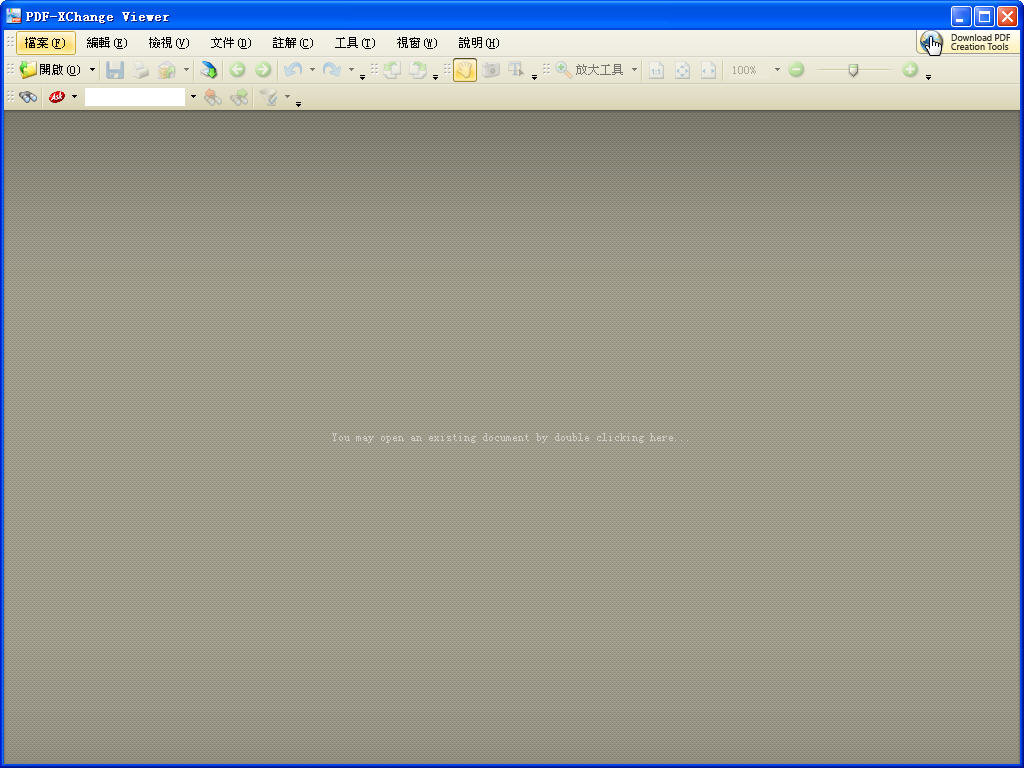This screenshot has height=768, width=1024.
Task: Open tools toolbar overflow options arrow
Action: pyautogui.click(x=534, y=77)
